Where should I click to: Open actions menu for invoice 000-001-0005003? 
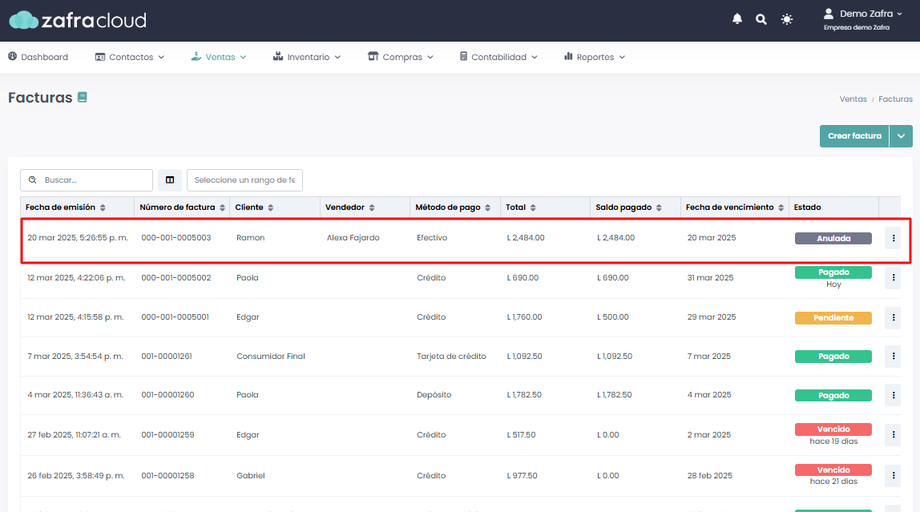point(894,238)
